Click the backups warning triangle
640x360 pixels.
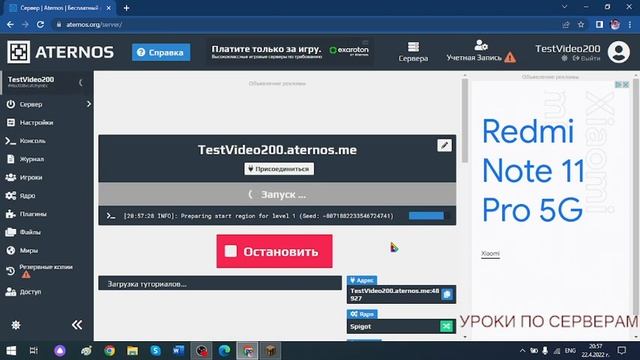pos(26,275)
